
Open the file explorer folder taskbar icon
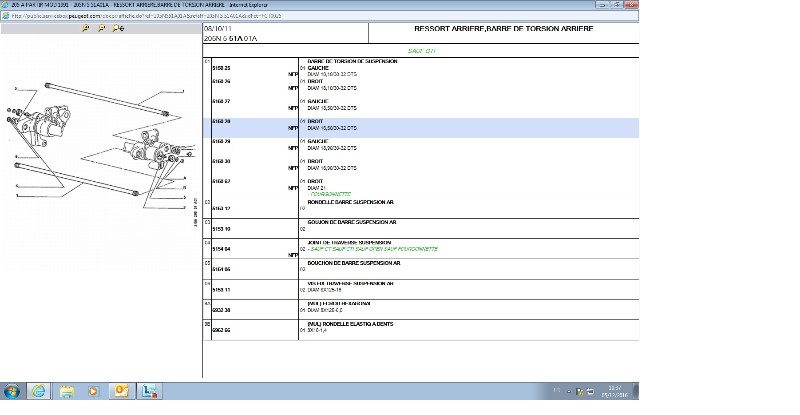coord(66,392)
